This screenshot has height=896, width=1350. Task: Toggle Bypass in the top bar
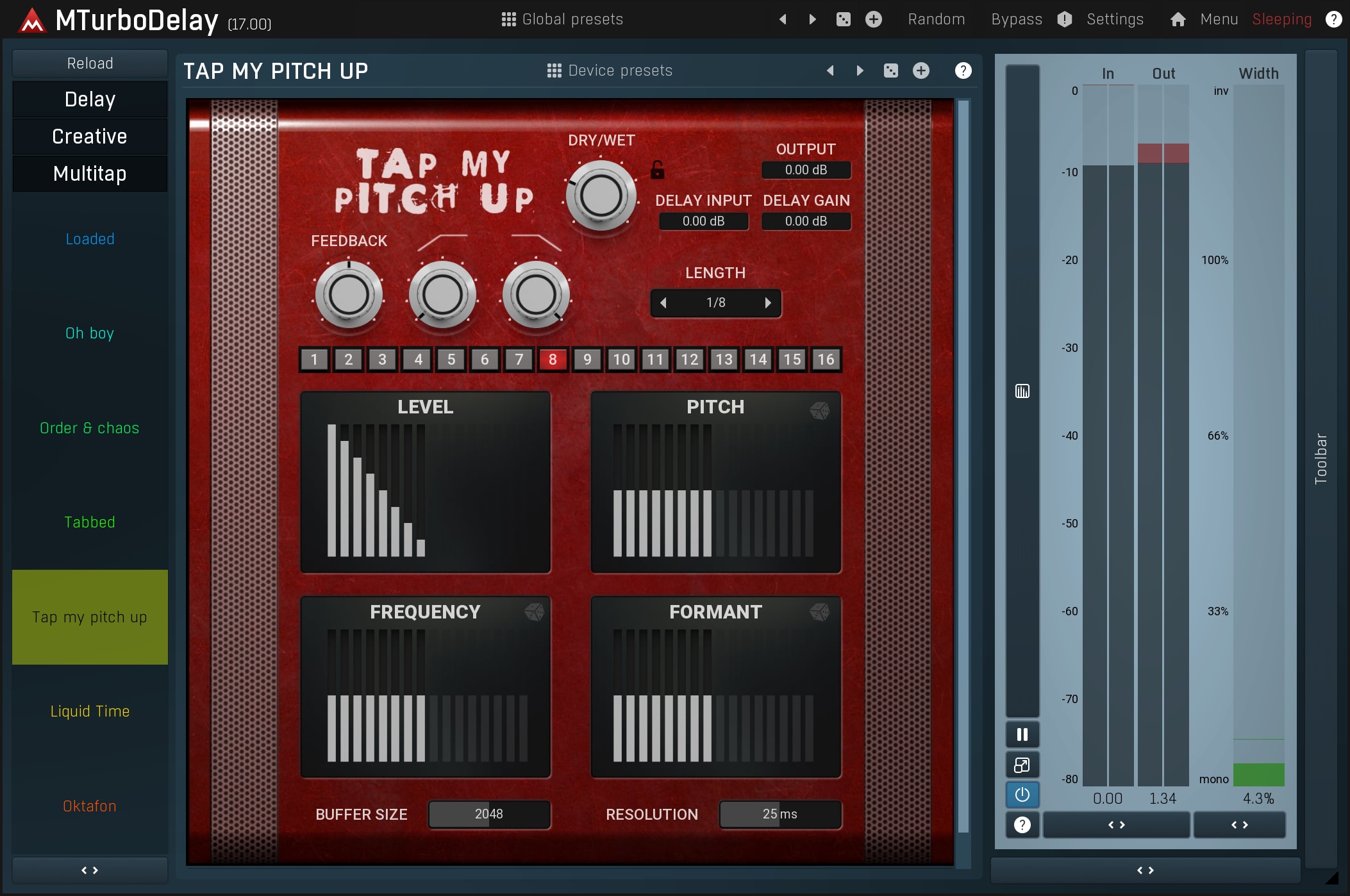point(1016,19)
